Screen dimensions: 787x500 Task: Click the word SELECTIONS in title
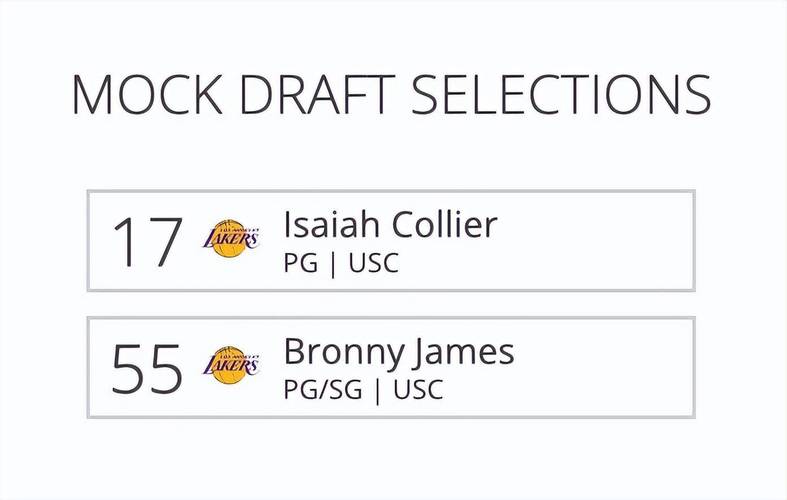coord(561,95)
